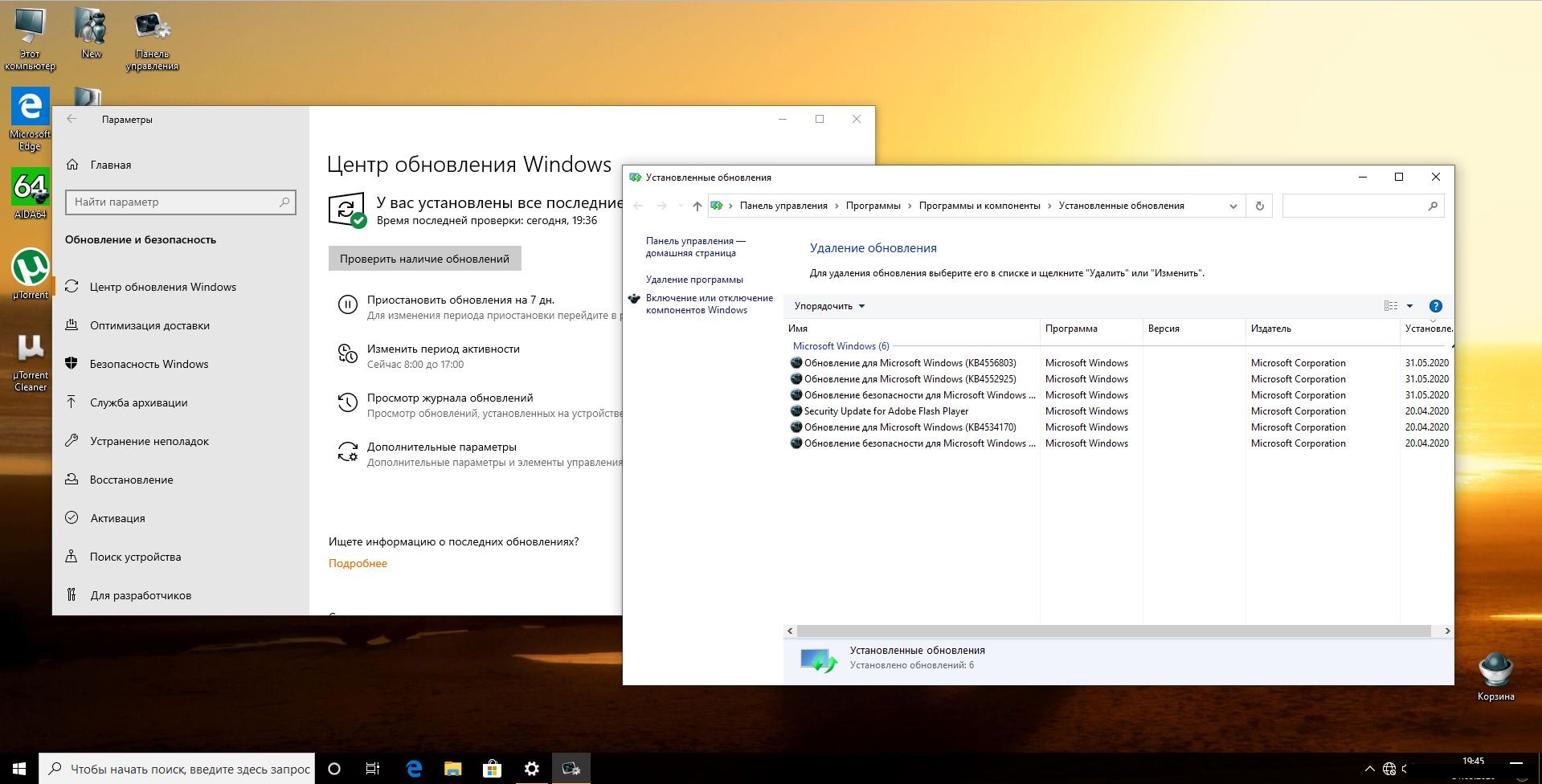Expand the breadcrumb arrow after Панель управления
Viewport: 1542px width, 784px height.
[x=836, y=206]
